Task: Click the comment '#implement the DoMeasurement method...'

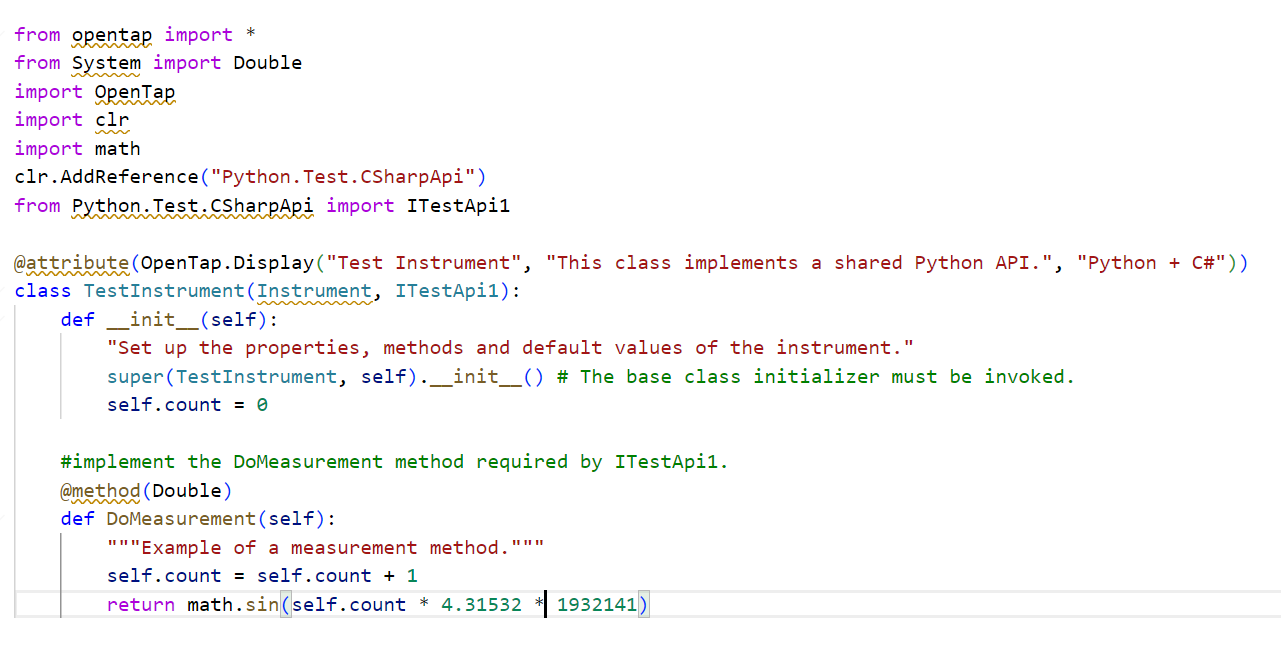Action: 395,462
